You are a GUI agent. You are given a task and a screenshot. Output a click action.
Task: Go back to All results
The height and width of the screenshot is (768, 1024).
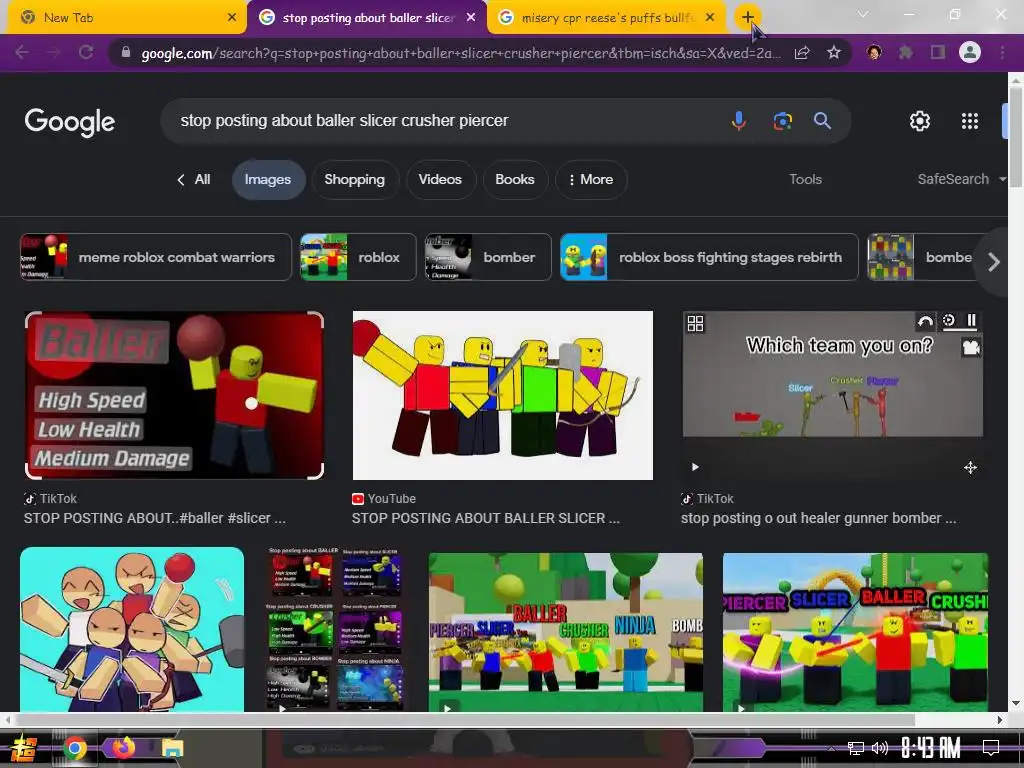point(194,180)
